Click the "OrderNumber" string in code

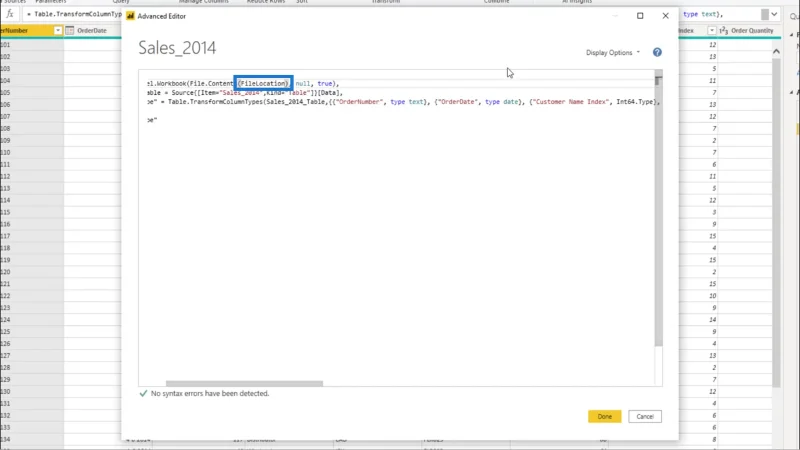point(359,102)
